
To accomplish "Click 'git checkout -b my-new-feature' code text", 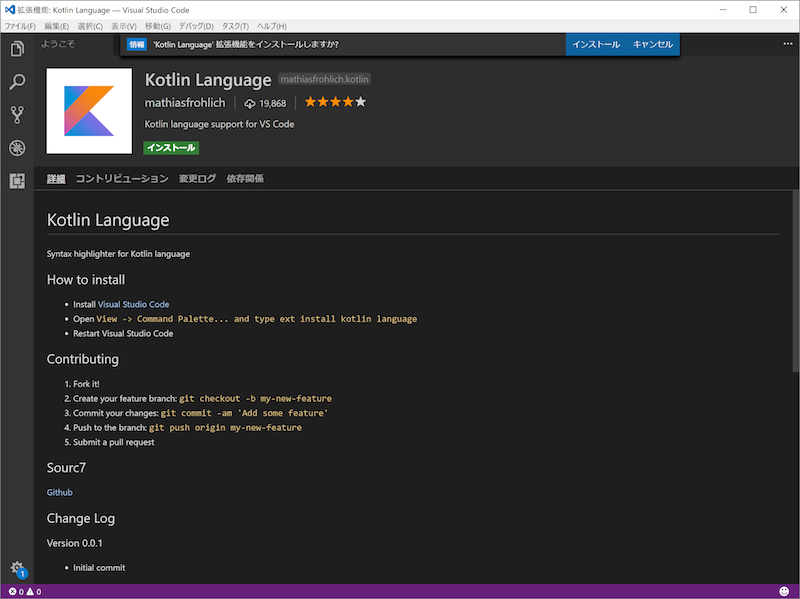I will 255,398.
